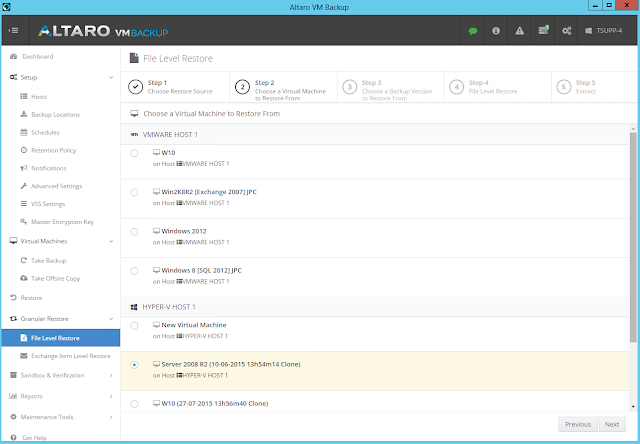
Task: Click the 'New Virtual Machine' name text
Action: tap(194, 325)
